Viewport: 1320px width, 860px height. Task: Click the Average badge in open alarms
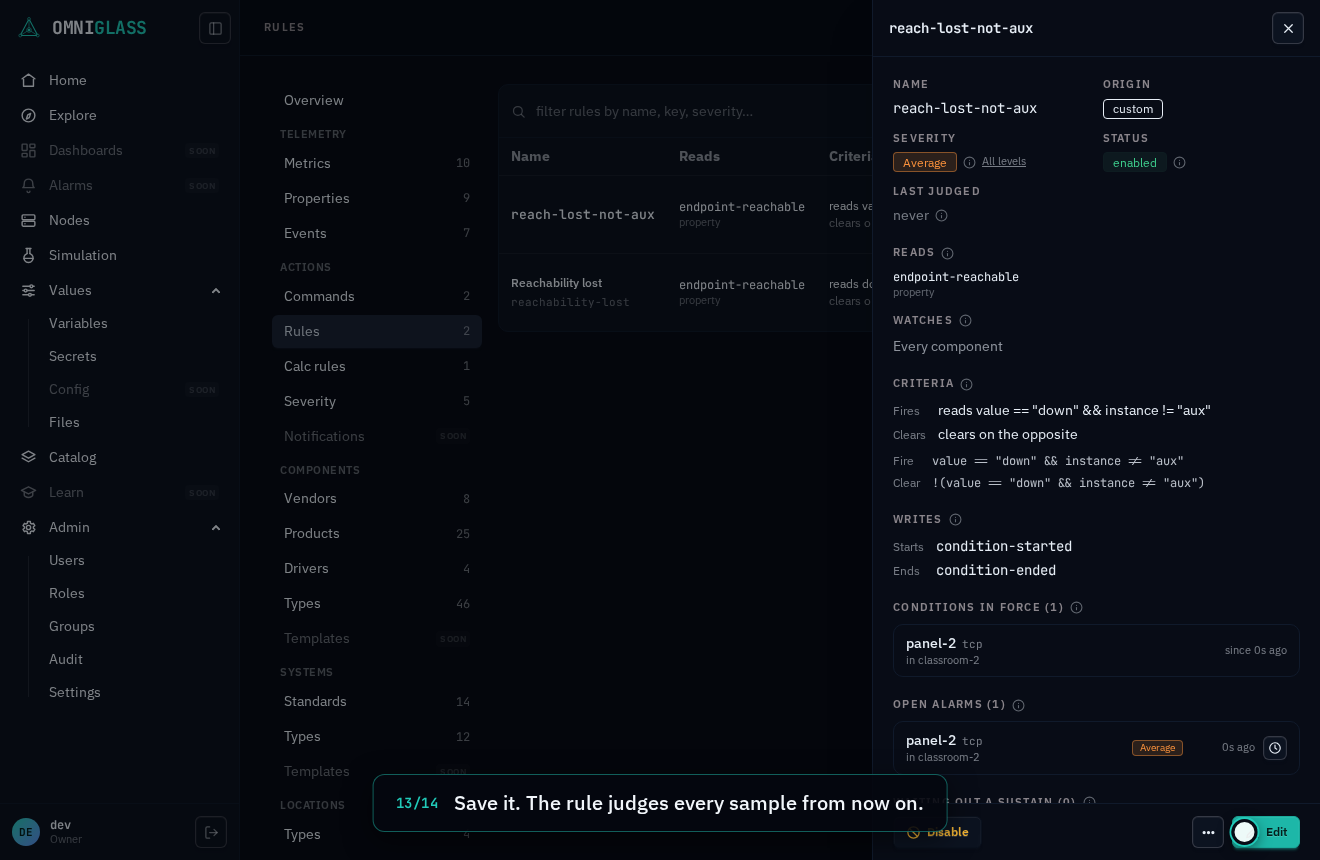coord(1157,748)
